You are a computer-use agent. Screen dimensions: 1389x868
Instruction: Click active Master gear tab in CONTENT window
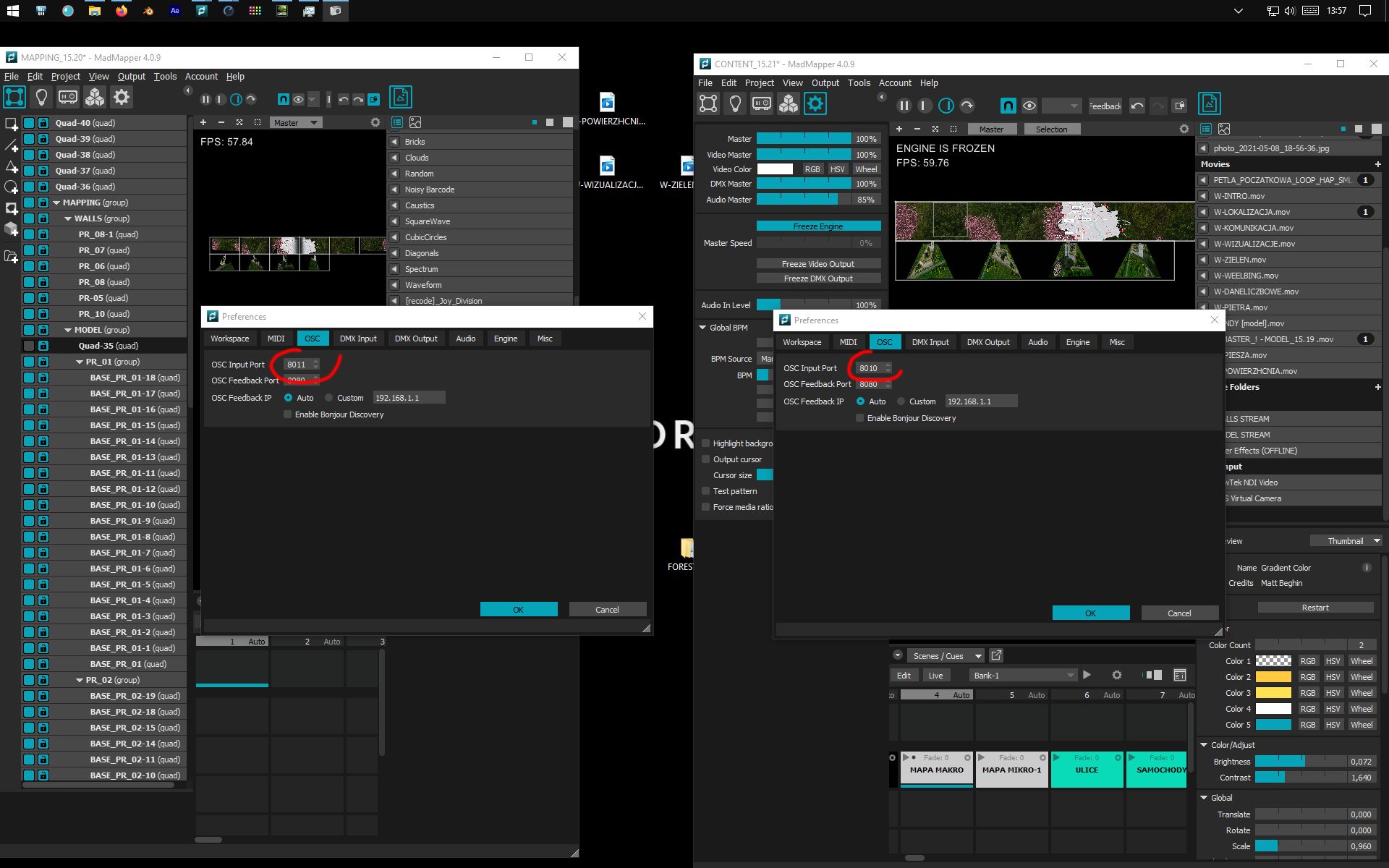pyautogui.click(x=815, y=103)
